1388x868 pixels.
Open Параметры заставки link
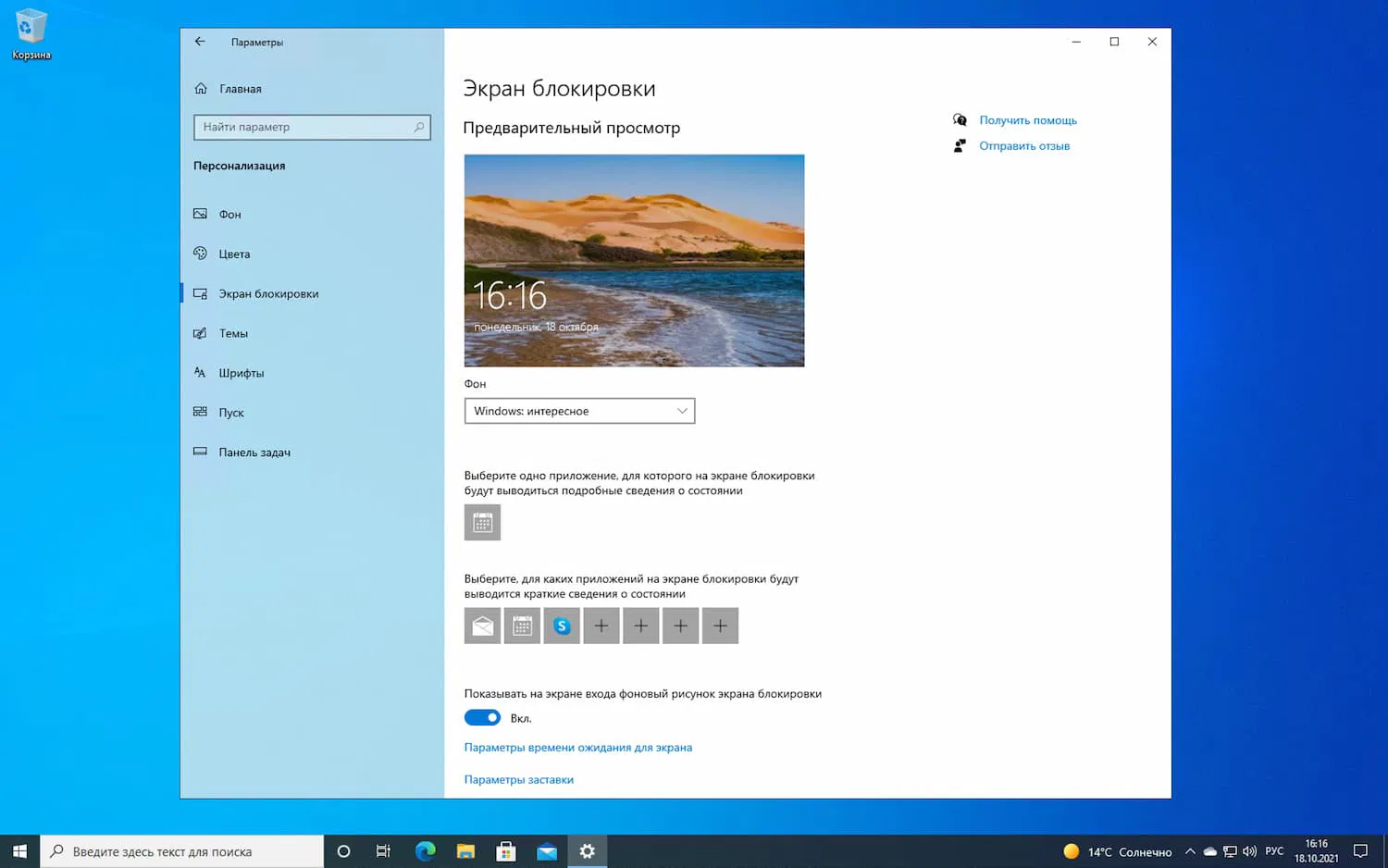[x=519, y=780]
